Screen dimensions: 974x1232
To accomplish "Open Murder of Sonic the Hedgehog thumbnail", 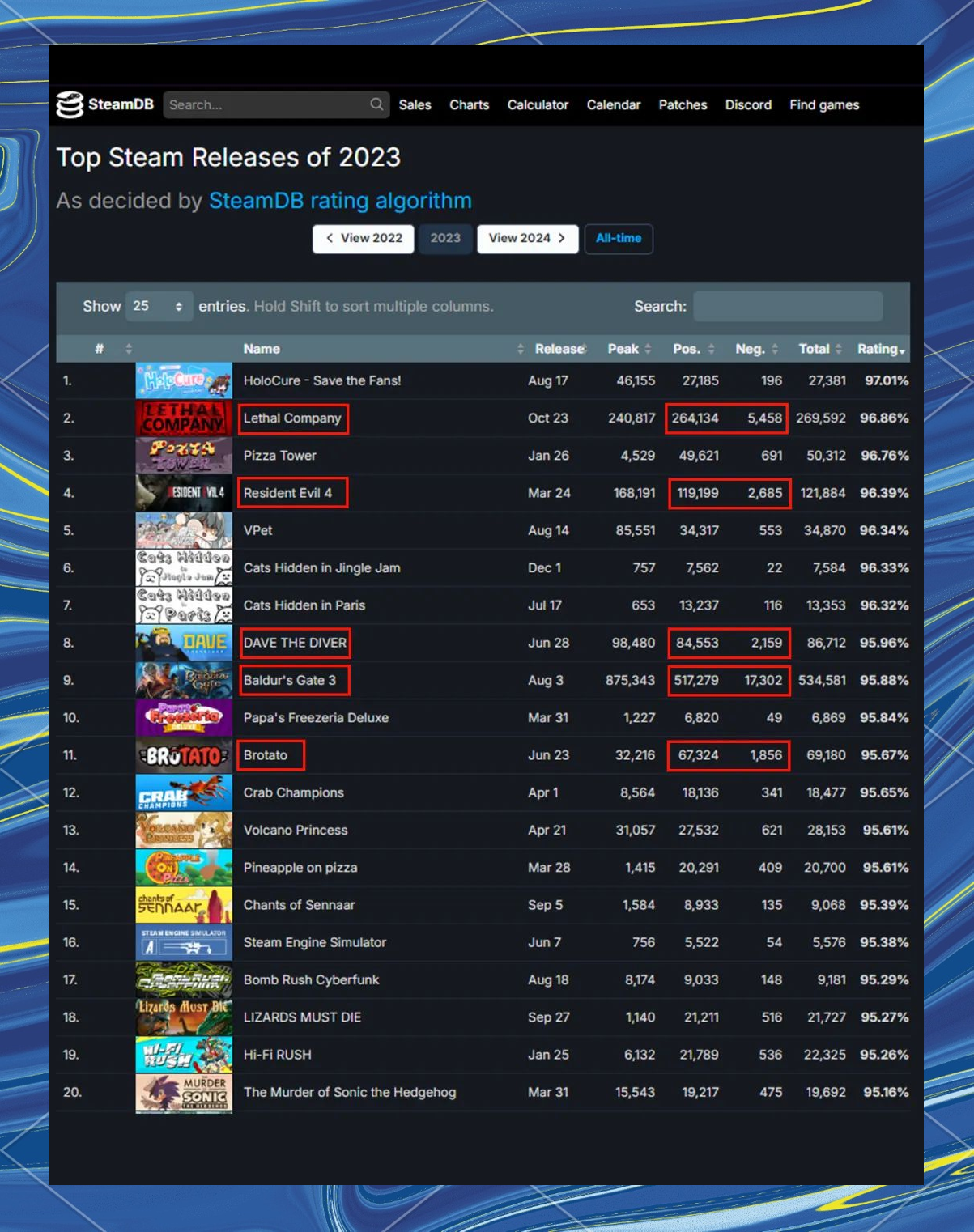I will [184, 1092].
